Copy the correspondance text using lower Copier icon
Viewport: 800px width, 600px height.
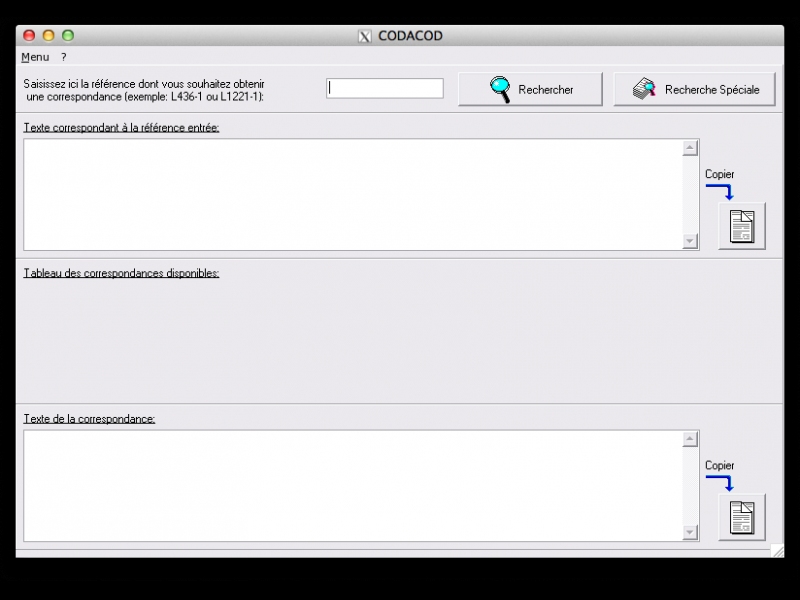[741, 517]
